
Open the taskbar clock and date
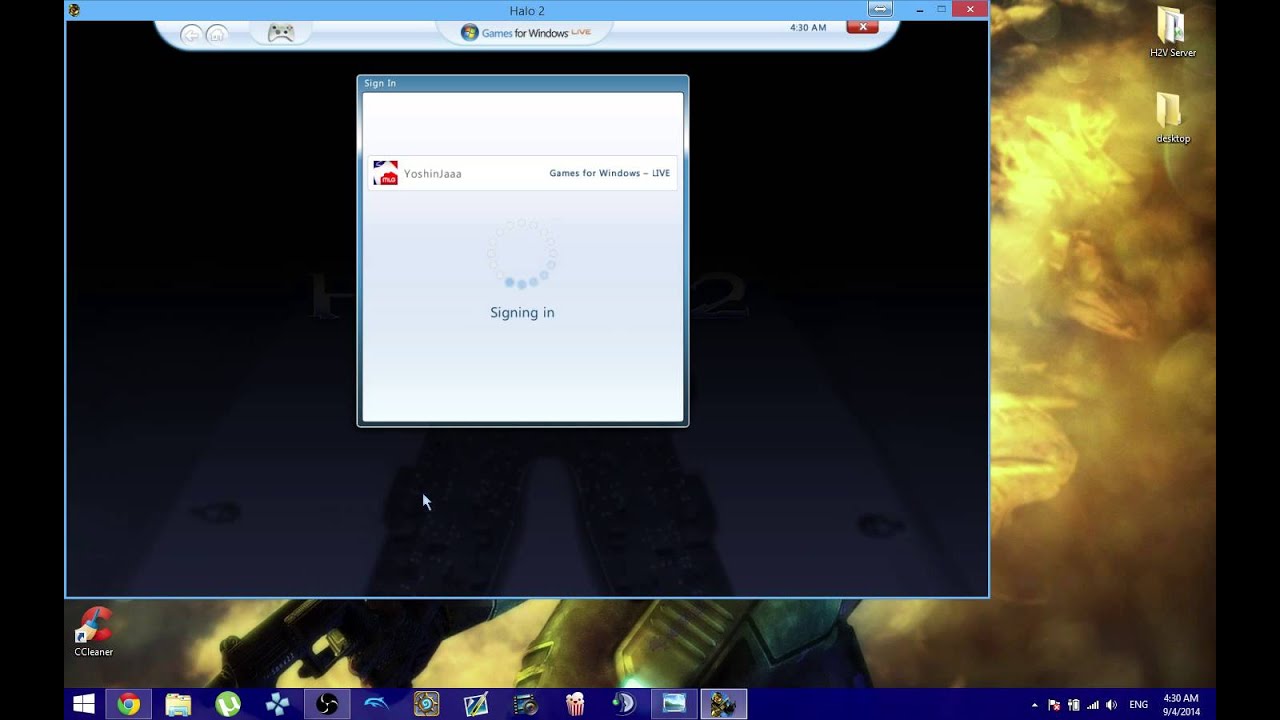coord(1181,705)
